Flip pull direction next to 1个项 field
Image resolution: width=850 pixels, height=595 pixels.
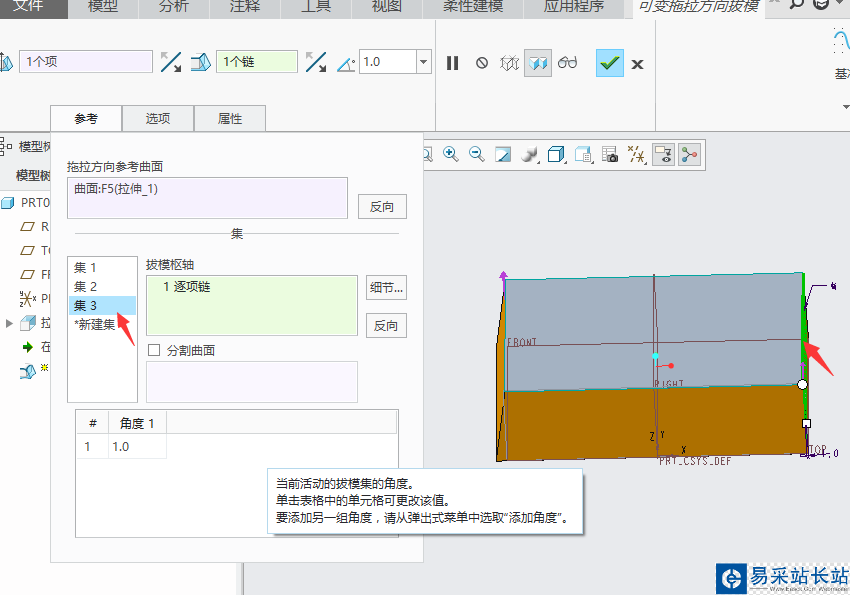pyautogui.click(x=171, y=62)
